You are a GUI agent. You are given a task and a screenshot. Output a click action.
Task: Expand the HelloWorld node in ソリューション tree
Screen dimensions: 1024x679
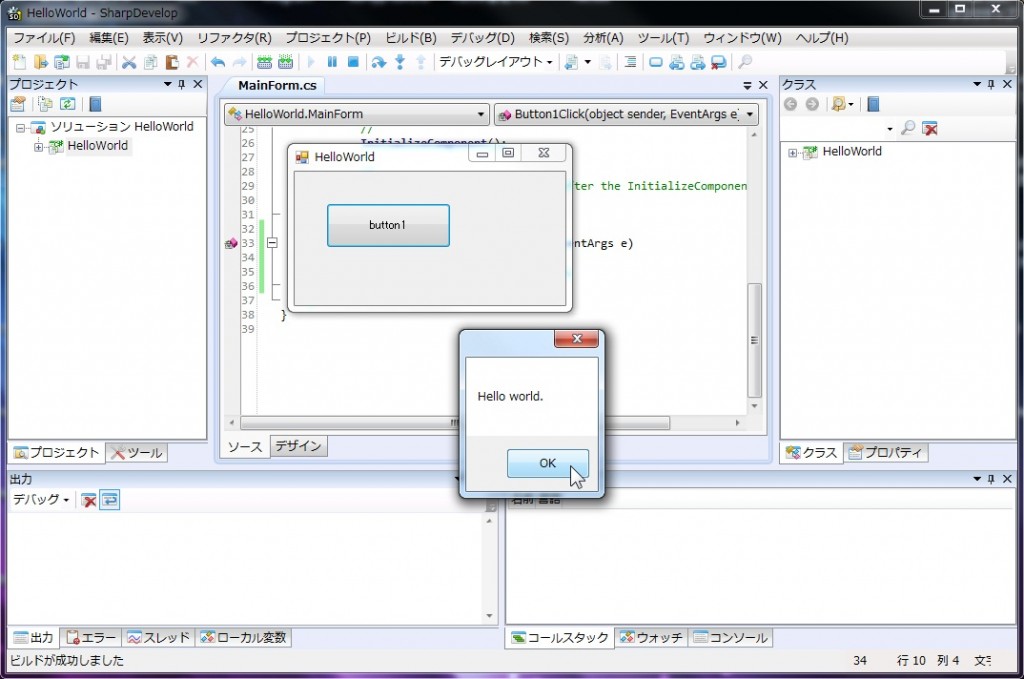click(40, 145)
